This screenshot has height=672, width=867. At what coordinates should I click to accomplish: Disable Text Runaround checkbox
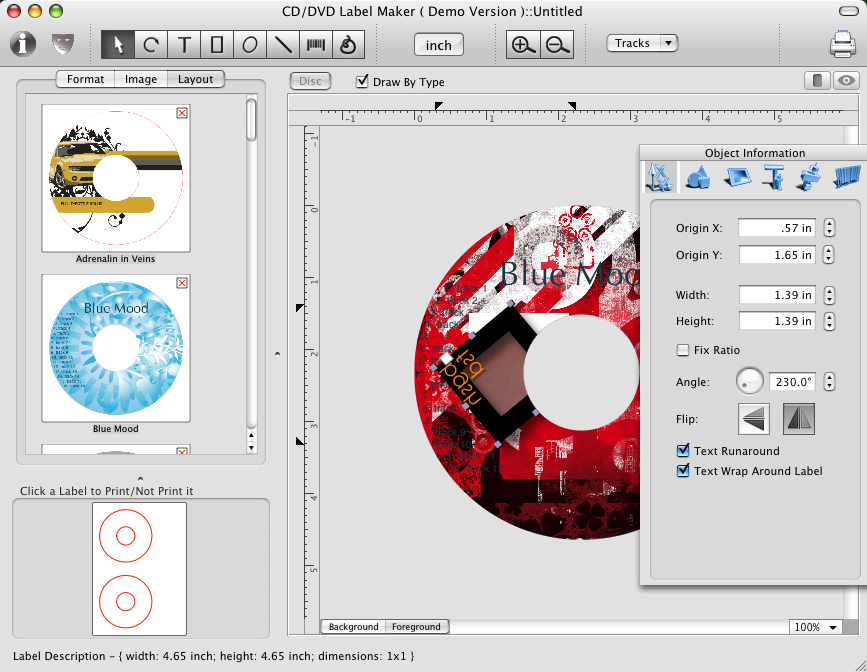click(683, 451)
